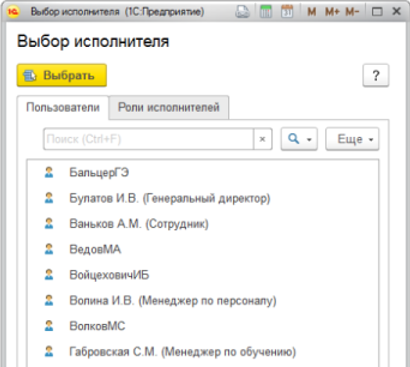Click the user icon beside ВойцеховичИБ
This screenshot has height=367, width=410.
[x=49, y=275]
